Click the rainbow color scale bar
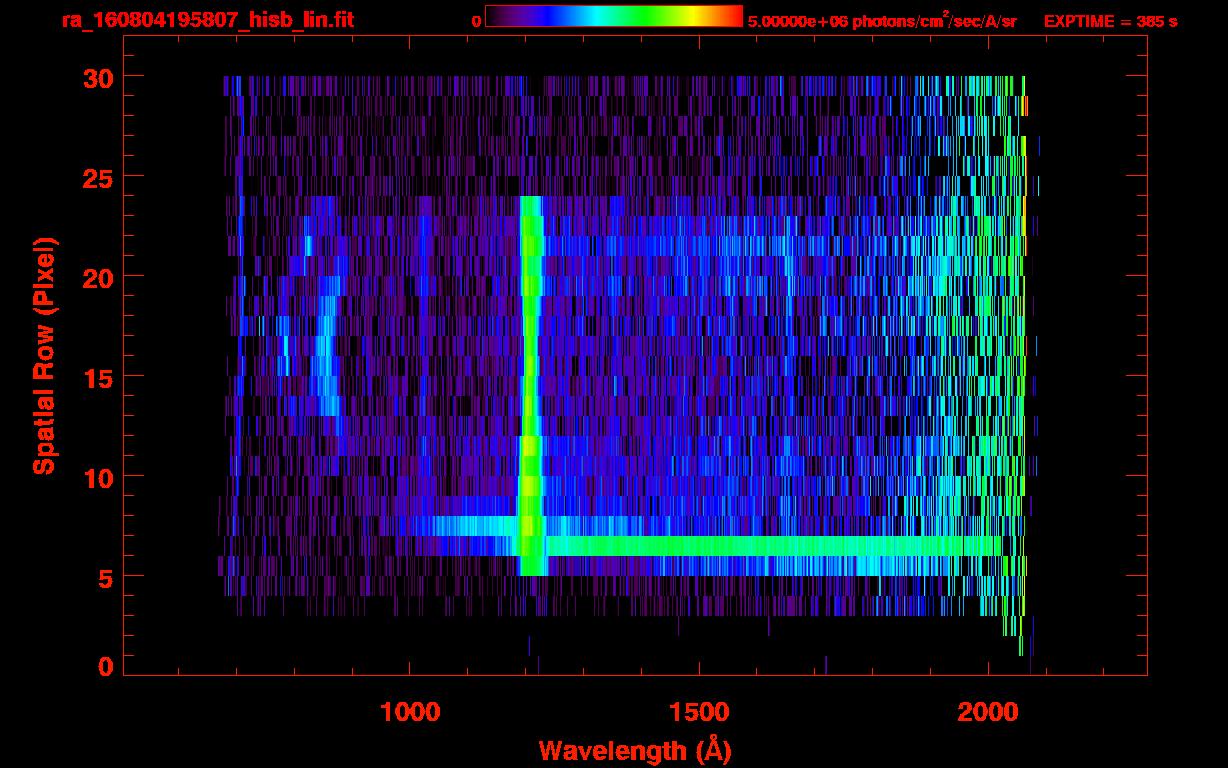1228x768 pixels. point(614,16)
